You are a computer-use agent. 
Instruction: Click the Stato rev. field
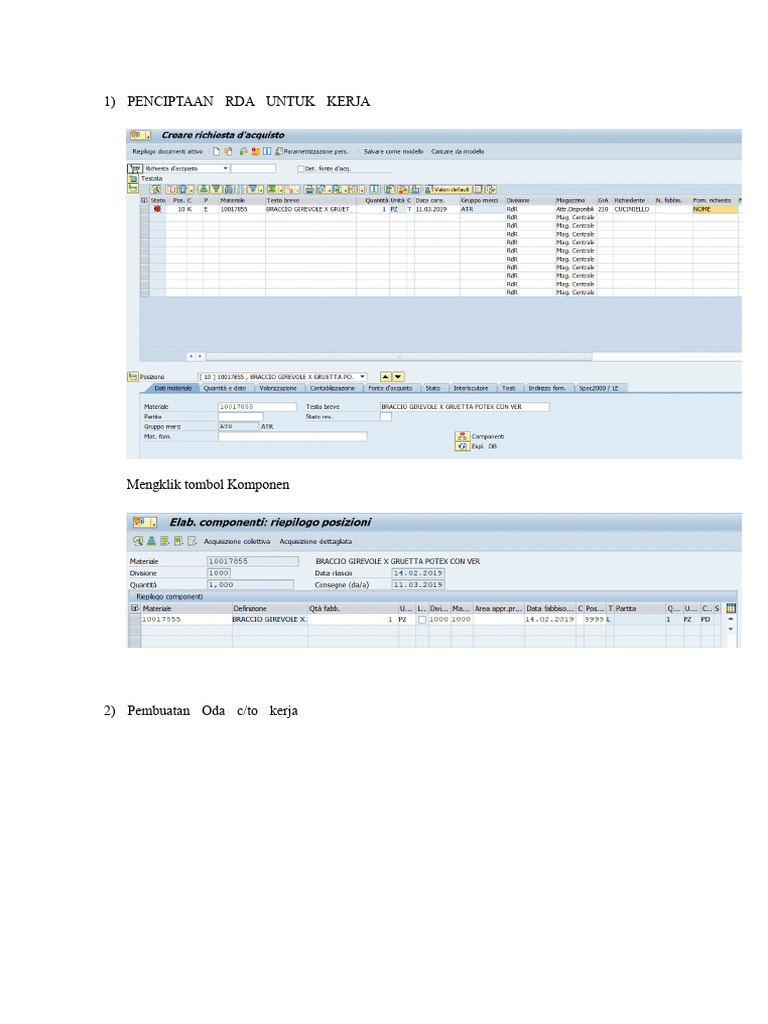coord(386,417)
